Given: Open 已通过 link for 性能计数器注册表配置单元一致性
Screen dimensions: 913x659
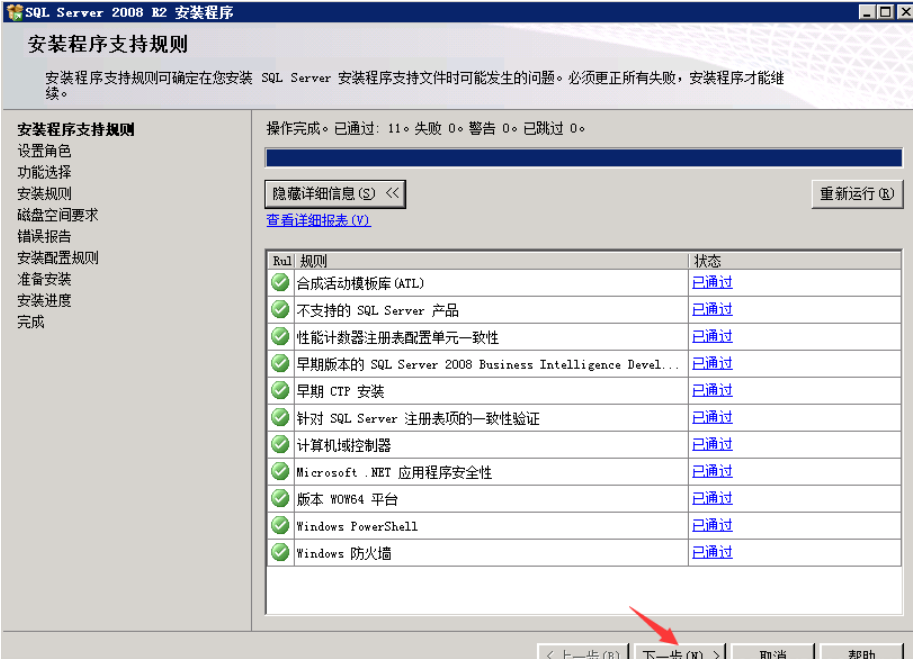Looking at the screenshot, I should pyautogui.click(x=712, y=336).
